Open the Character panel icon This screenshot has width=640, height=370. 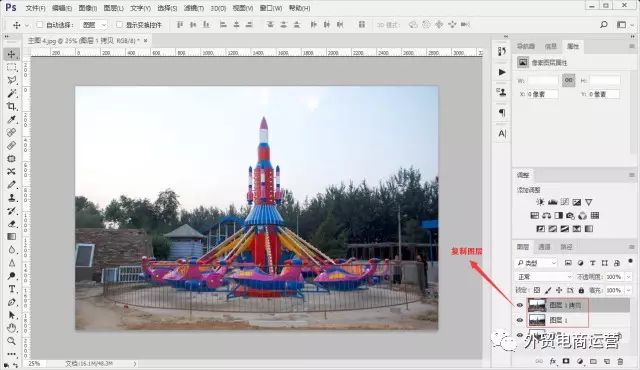pos(502,133)
